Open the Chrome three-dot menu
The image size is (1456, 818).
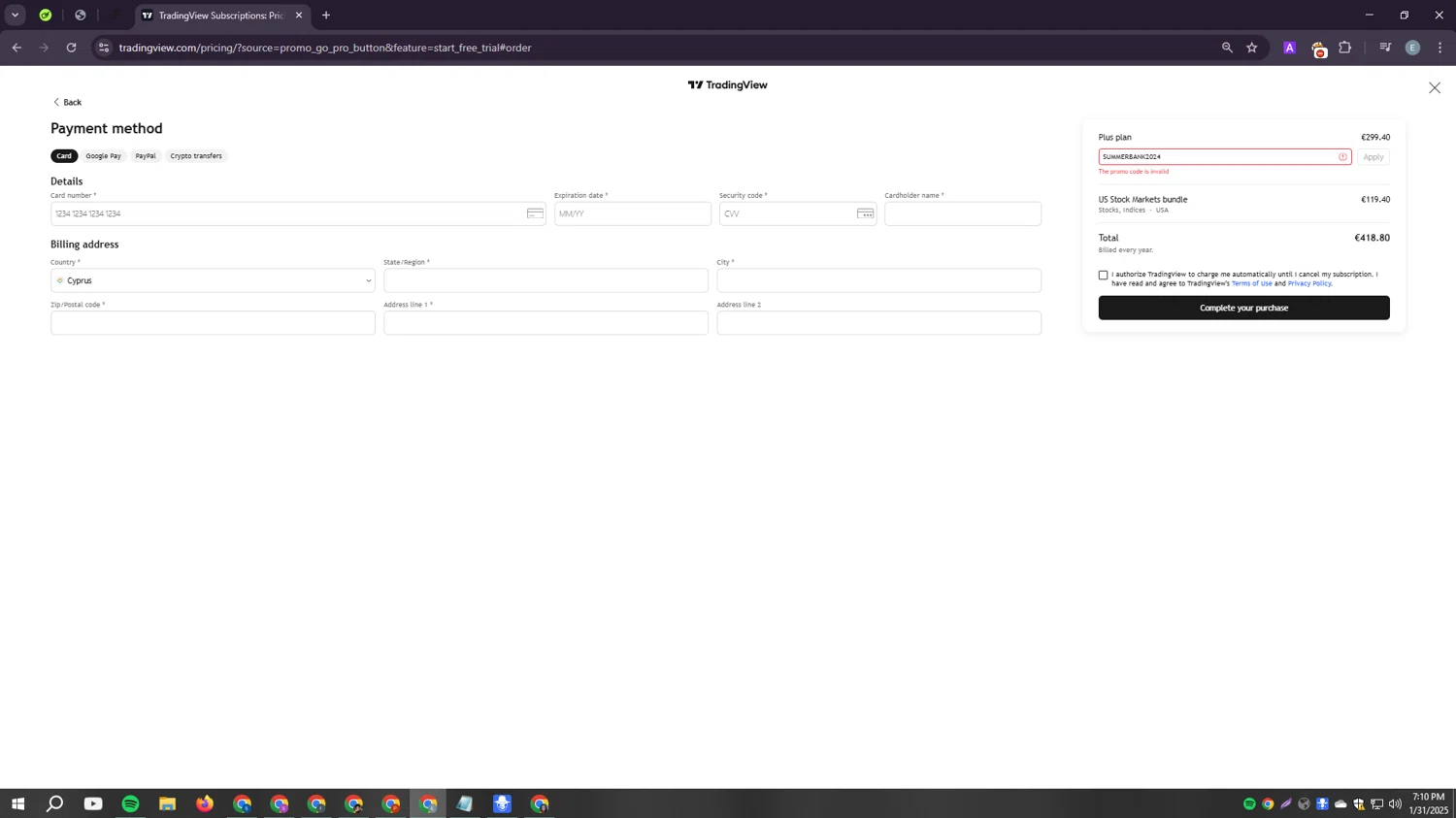1439,48
